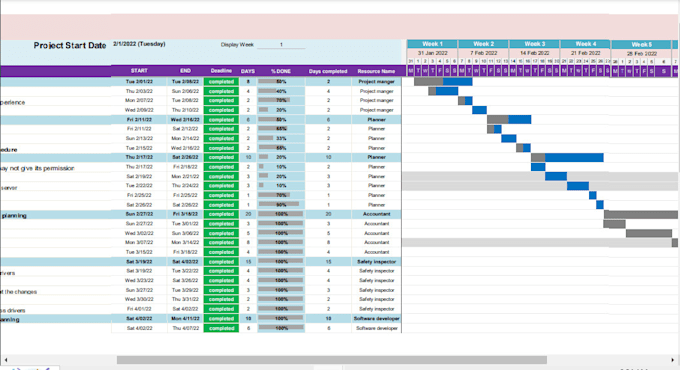Click the 14 Feb 2022 week date

click(x=535, y=53)
